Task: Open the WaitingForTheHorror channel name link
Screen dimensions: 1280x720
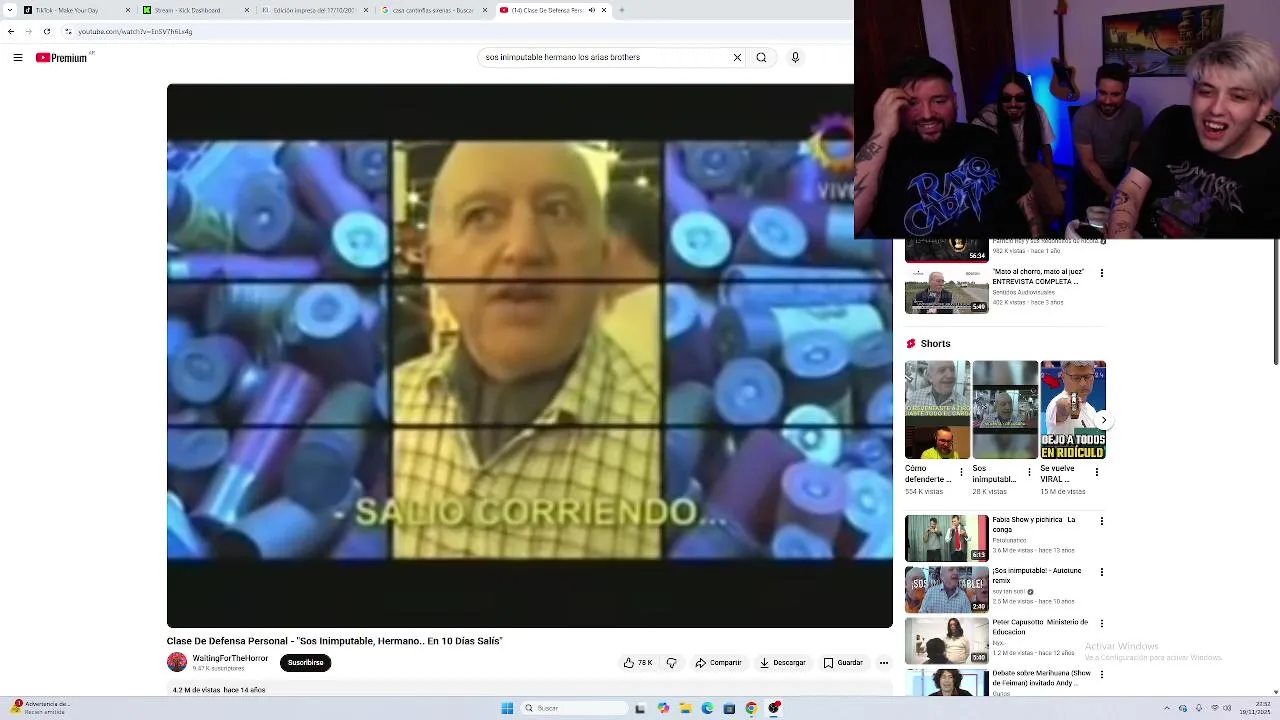Action: click(230, 658)
